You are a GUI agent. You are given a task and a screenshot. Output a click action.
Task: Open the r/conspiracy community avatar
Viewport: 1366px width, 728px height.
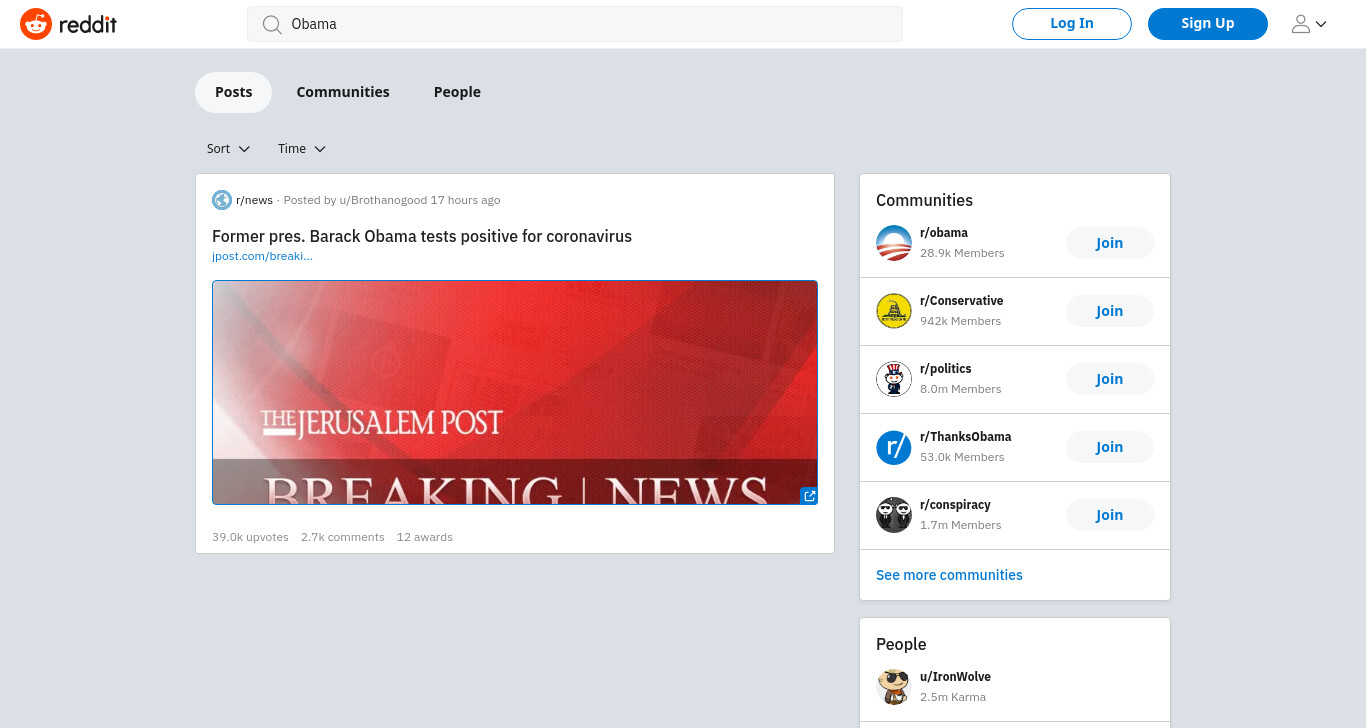coord(894,515)
